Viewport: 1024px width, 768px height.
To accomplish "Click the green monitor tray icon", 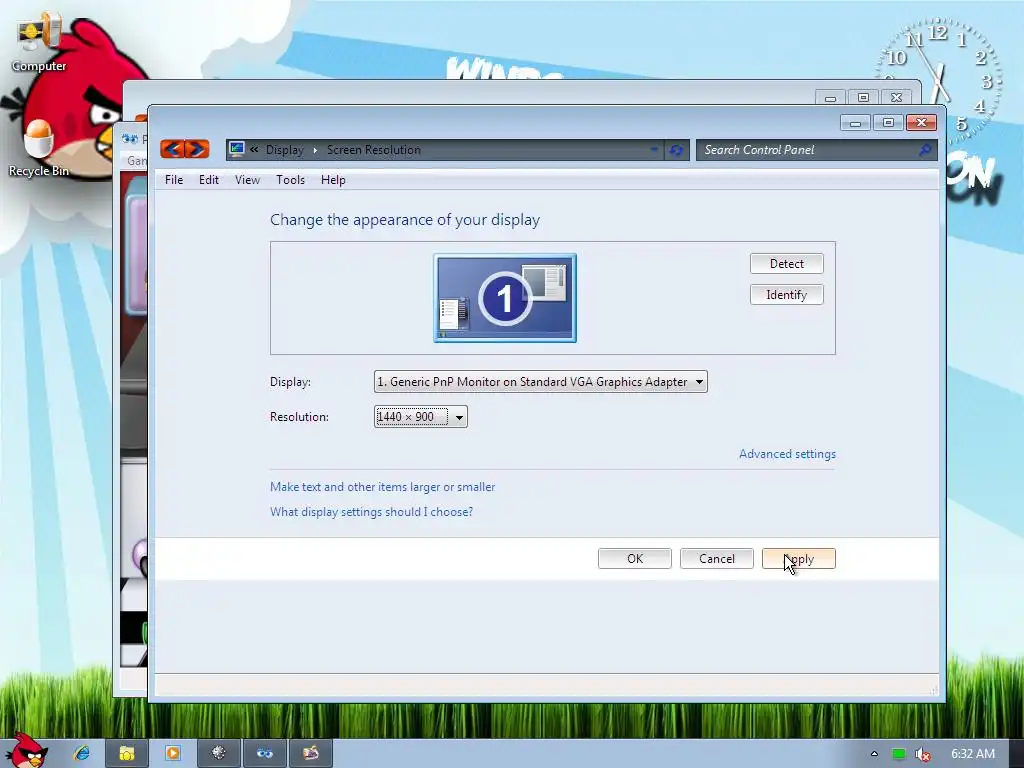I will pos(899,754).
